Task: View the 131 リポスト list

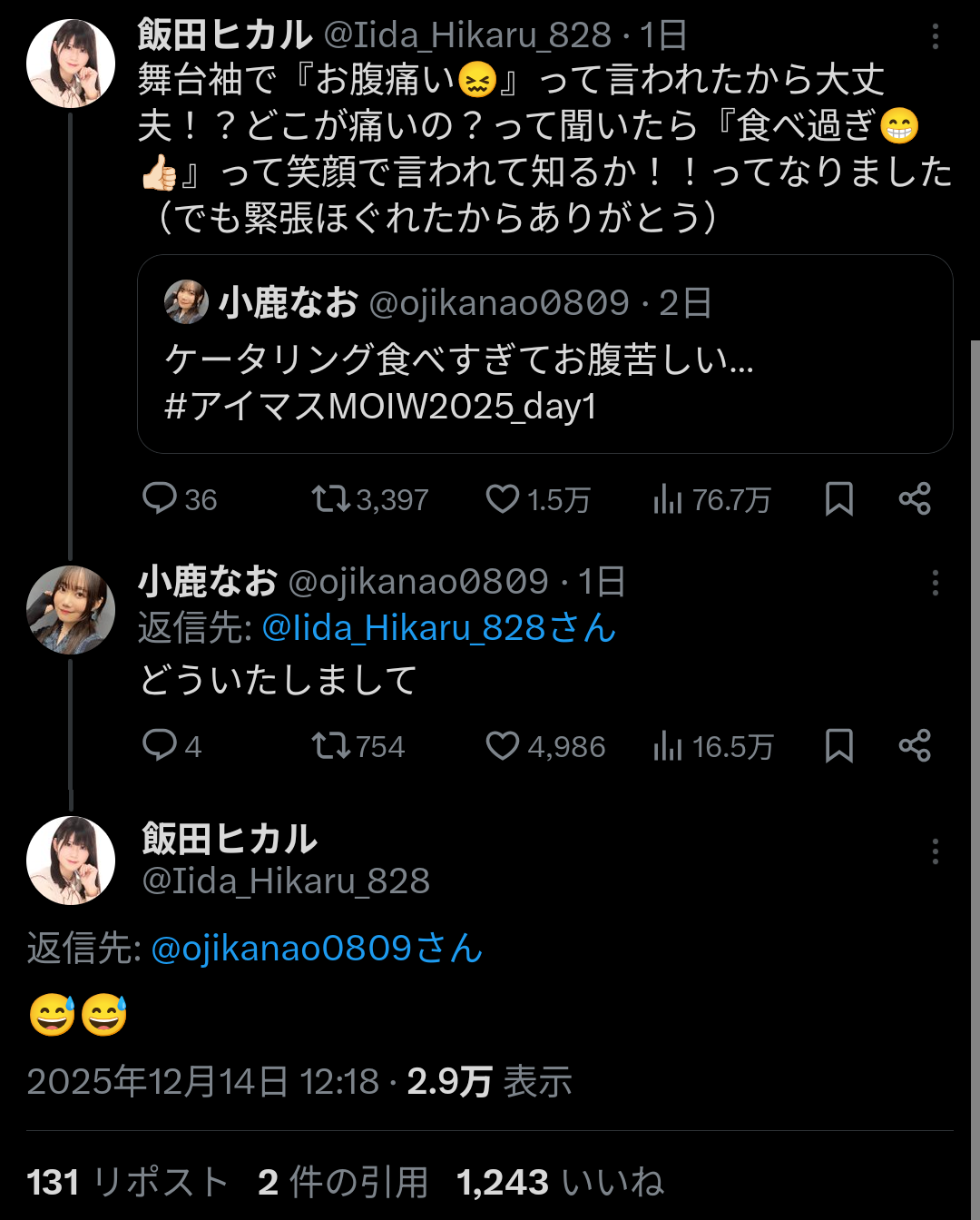Action: point(127,1182)
